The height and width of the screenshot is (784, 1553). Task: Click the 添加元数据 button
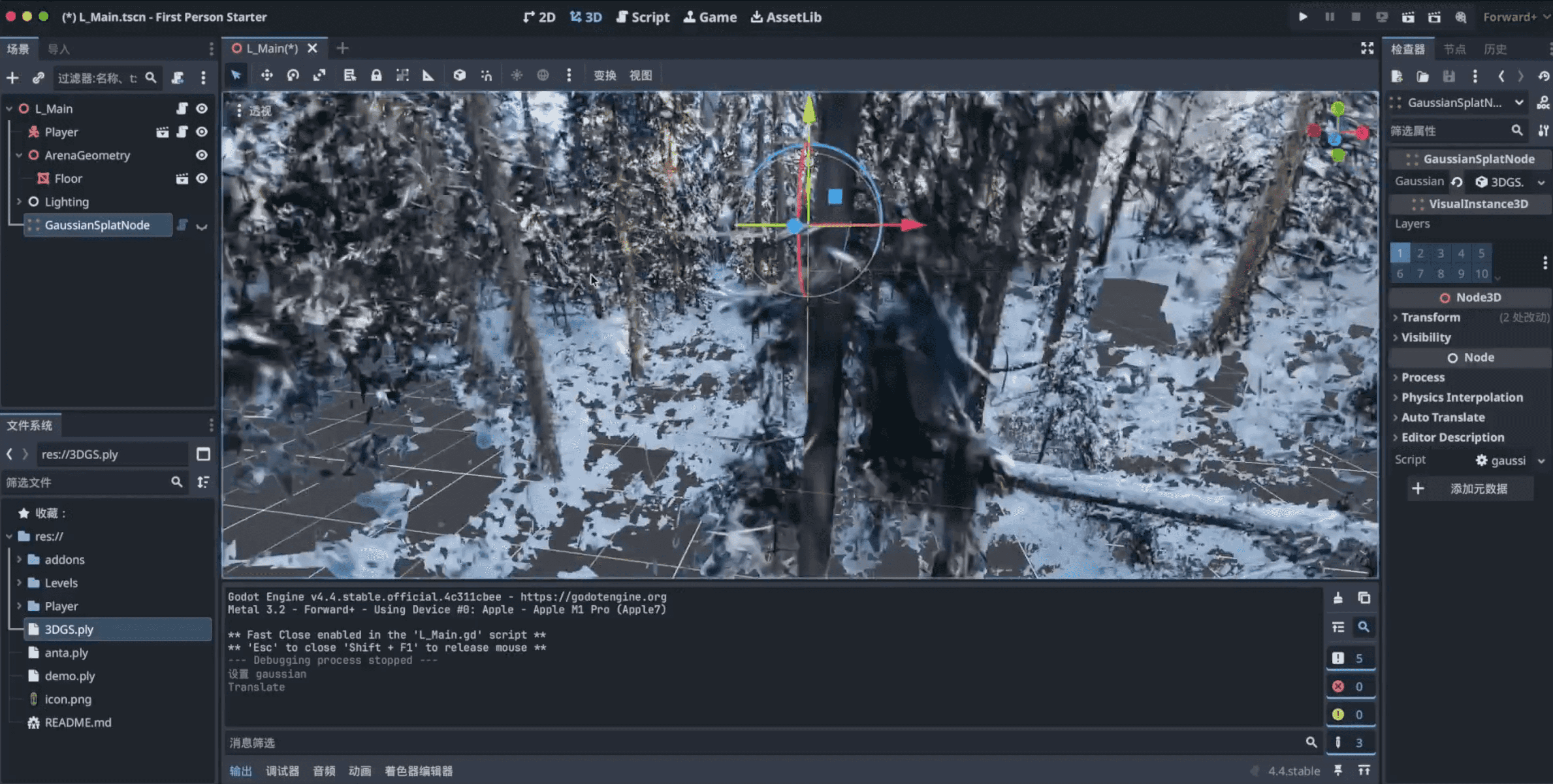(1470, 489)
